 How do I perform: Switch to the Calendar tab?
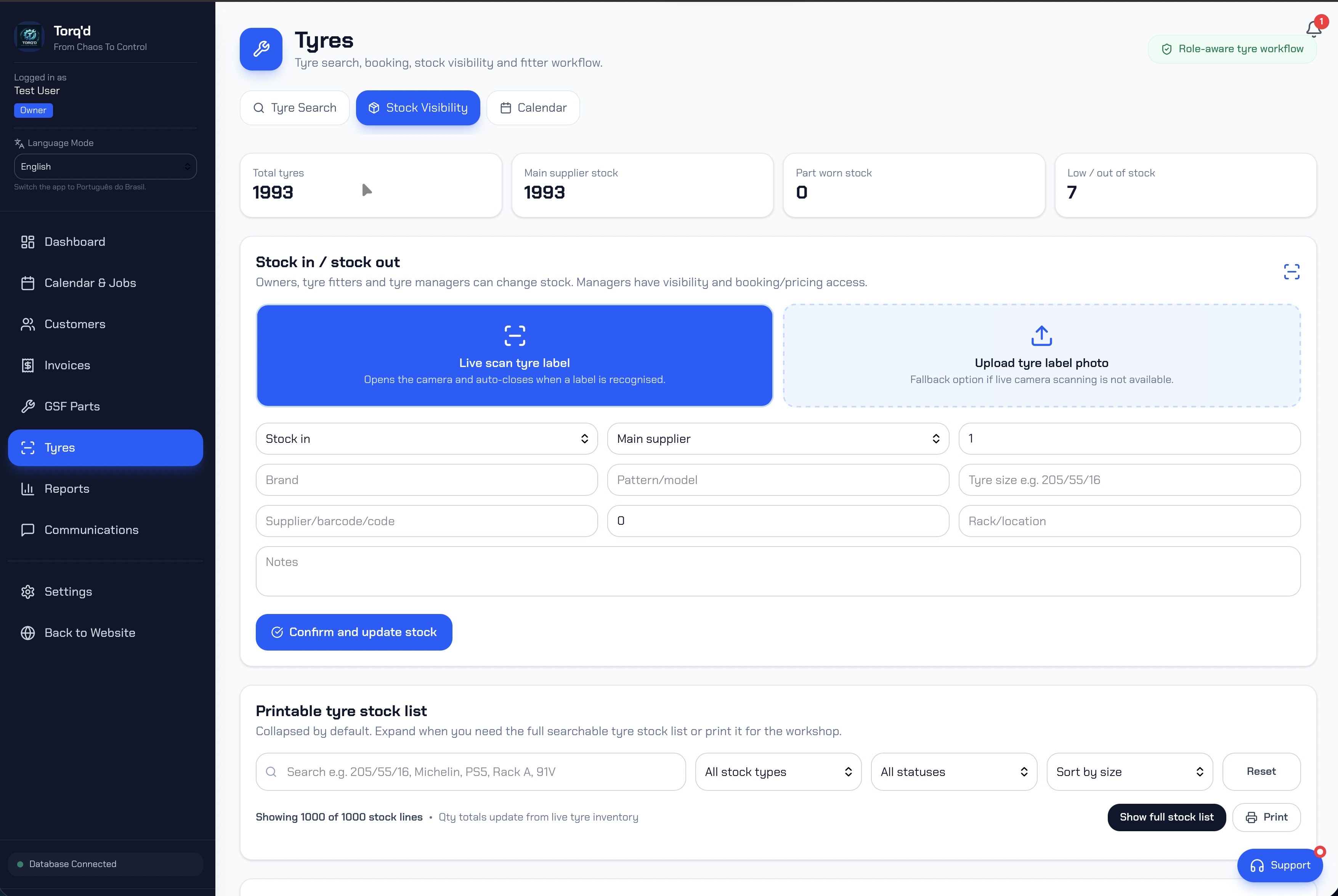tap(533, 108)
